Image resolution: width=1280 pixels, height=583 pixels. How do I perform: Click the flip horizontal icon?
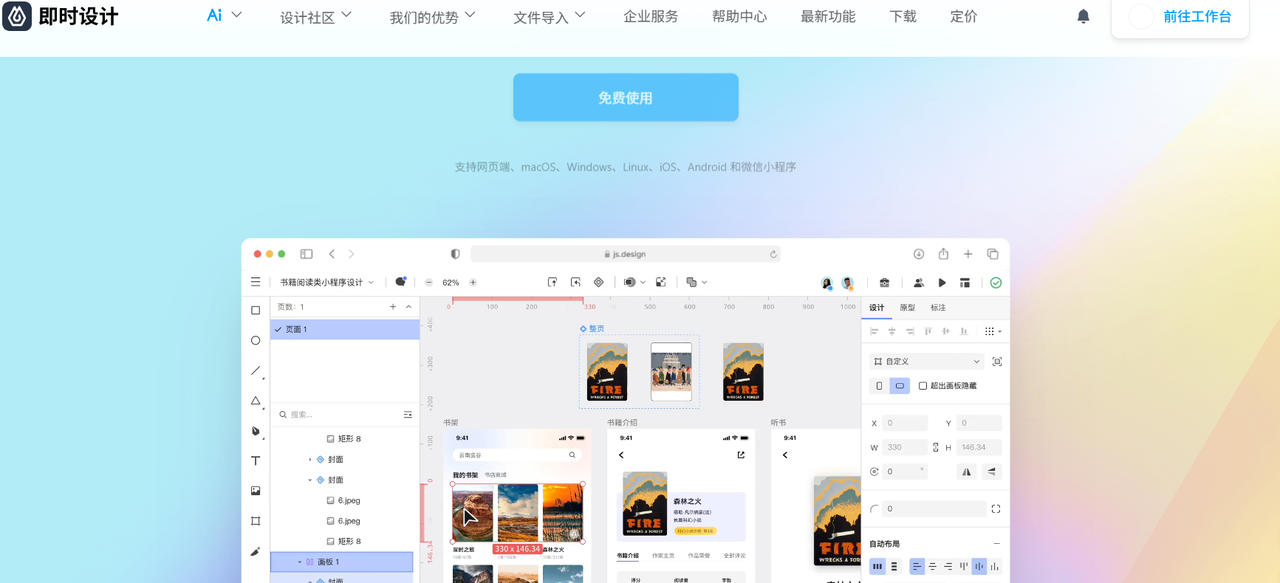pos(966,471)
